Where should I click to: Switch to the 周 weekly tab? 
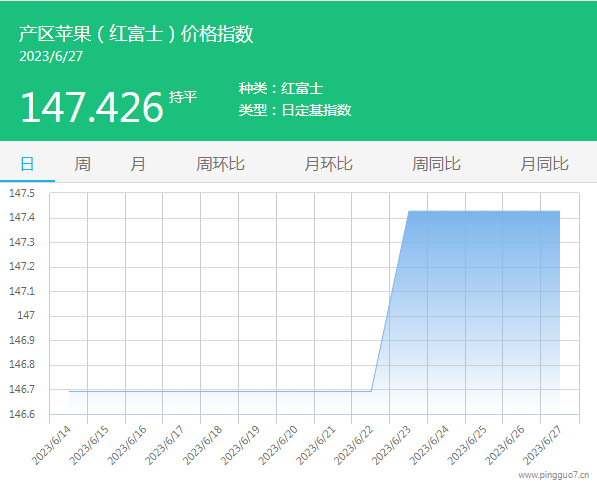82,164
